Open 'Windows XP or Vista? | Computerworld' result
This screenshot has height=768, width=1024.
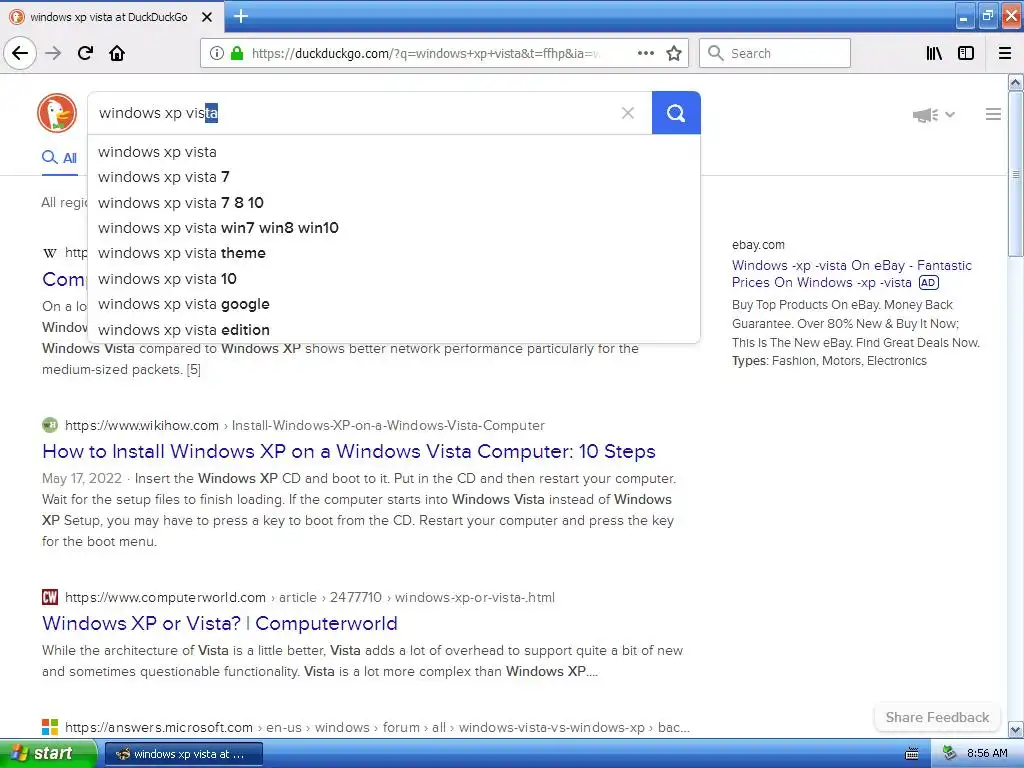coord(219,623)
